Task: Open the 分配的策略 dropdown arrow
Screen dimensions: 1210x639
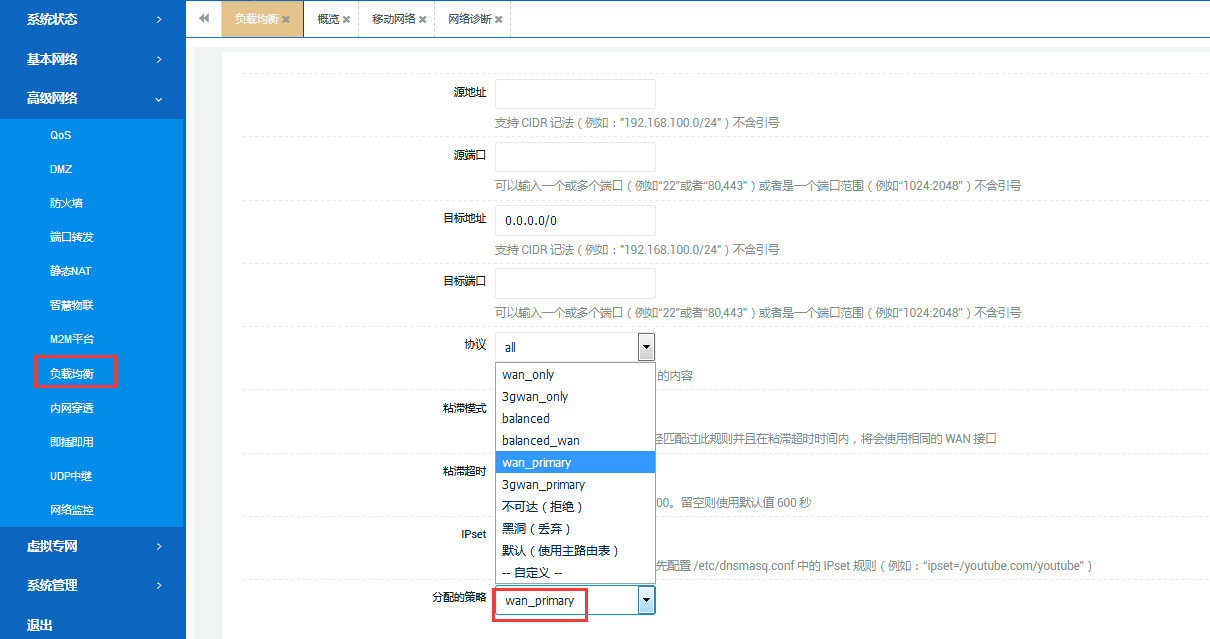Action: click(x=646, y=600)
